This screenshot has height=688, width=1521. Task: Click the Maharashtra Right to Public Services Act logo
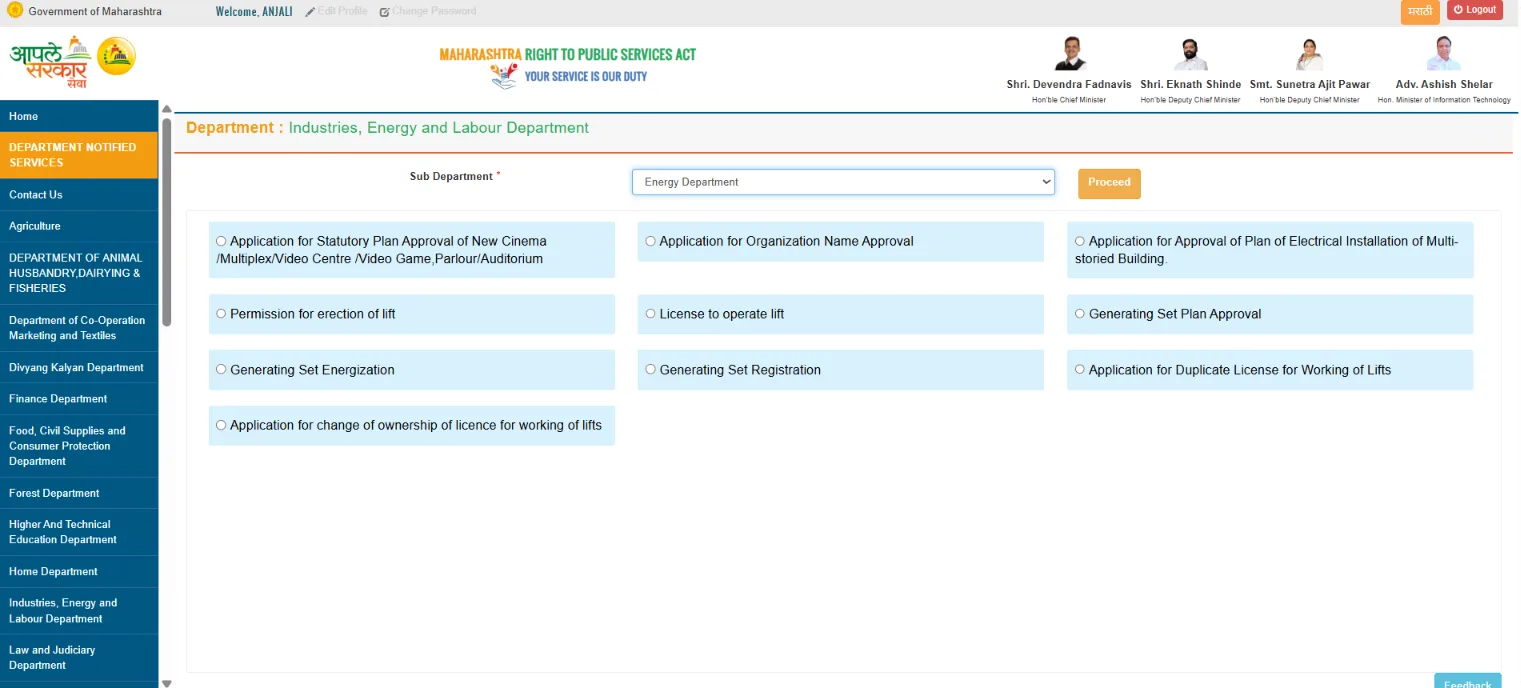click(567, 67)
